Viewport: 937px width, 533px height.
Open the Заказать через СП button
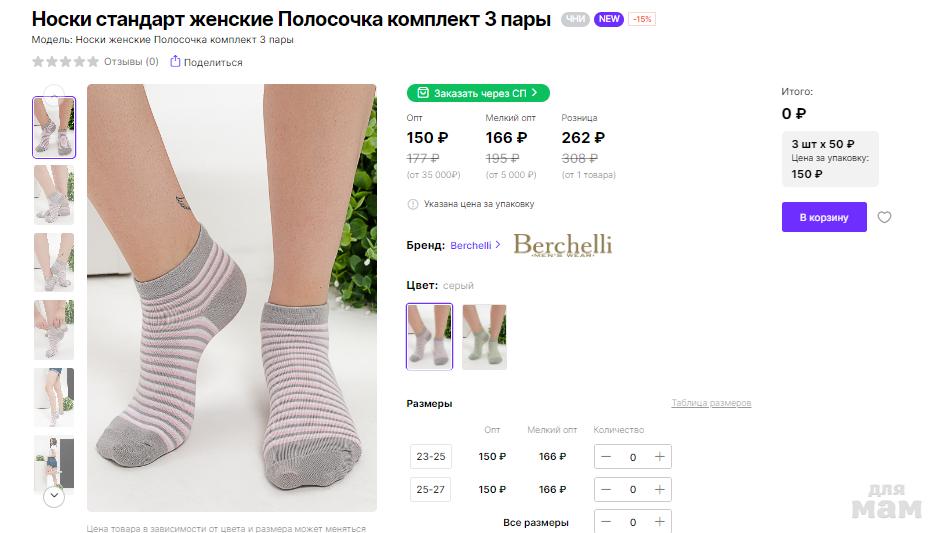478,93
